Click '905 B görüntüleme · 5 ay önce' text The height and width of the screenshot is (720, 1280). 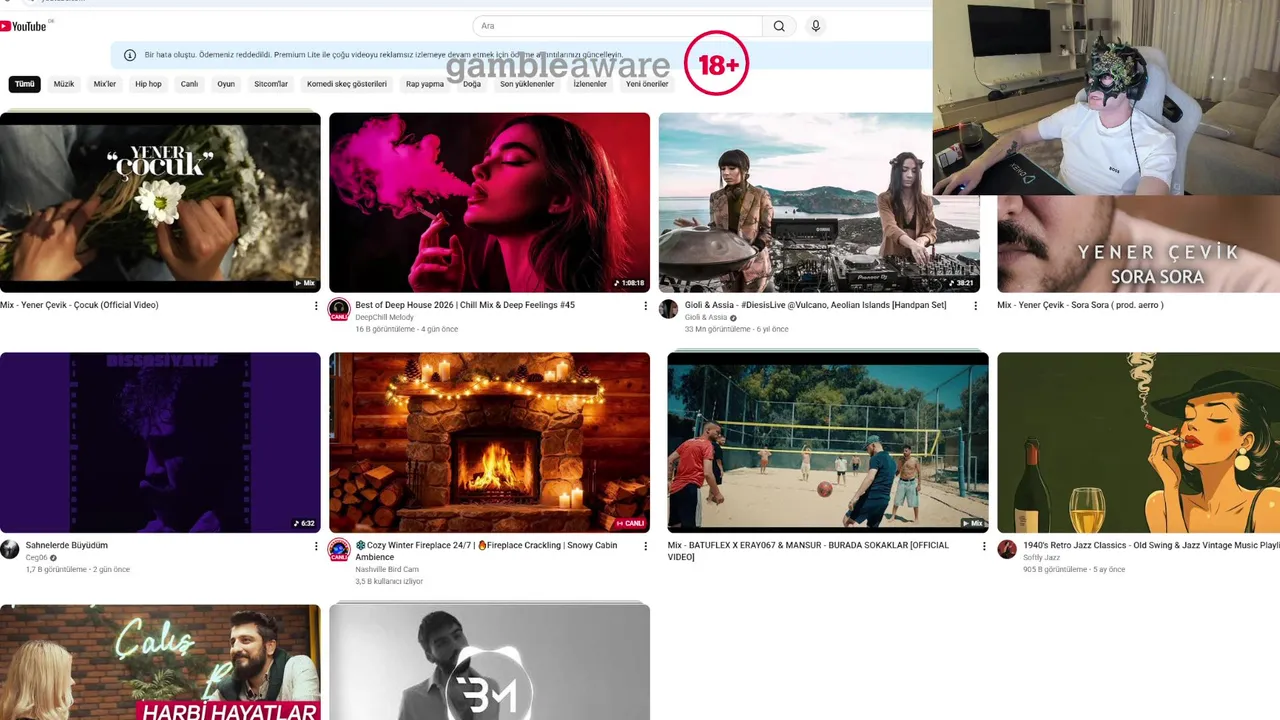pos(1074,570)
